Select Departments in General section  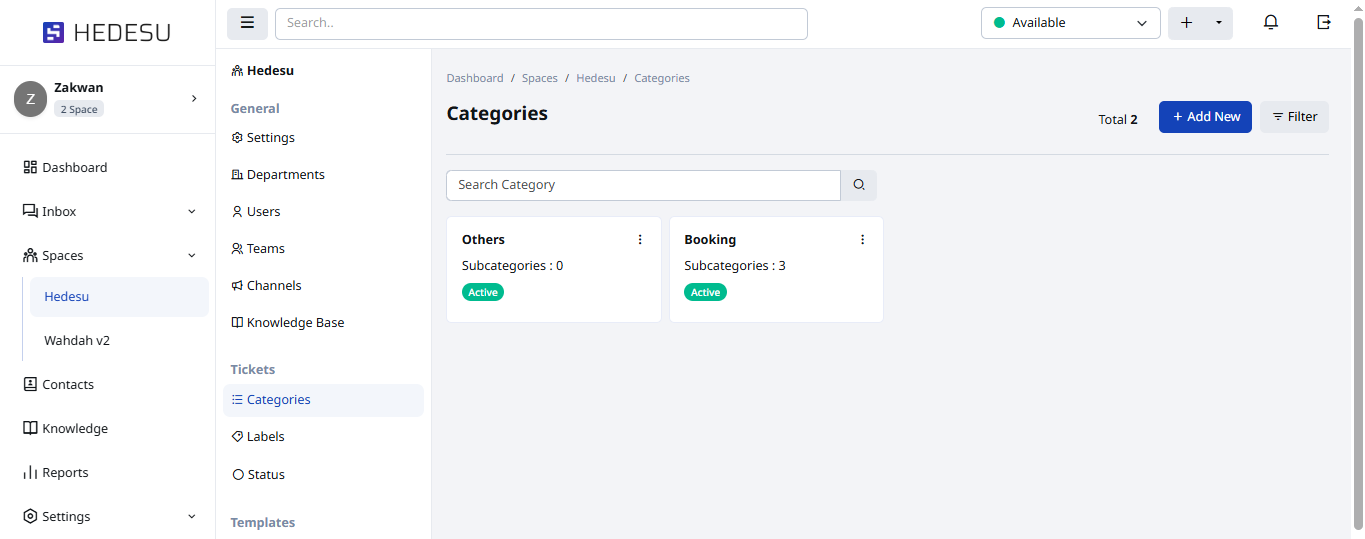pyautogui.click(x=285, y=175)
